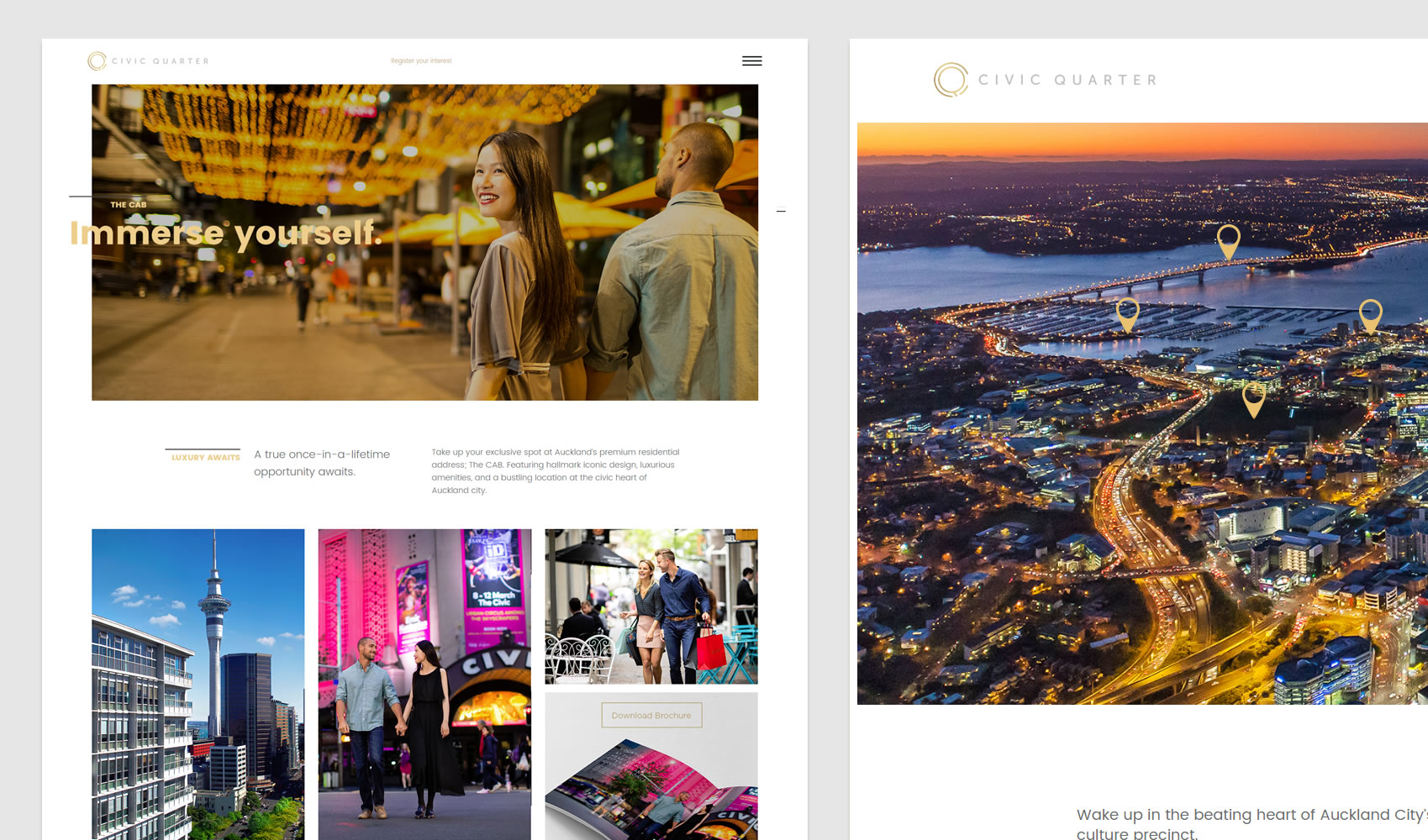This screenshot has width=1428, height=840.
Task: Open the shopping couple photo thumbnail
Action: pos(651,606)
